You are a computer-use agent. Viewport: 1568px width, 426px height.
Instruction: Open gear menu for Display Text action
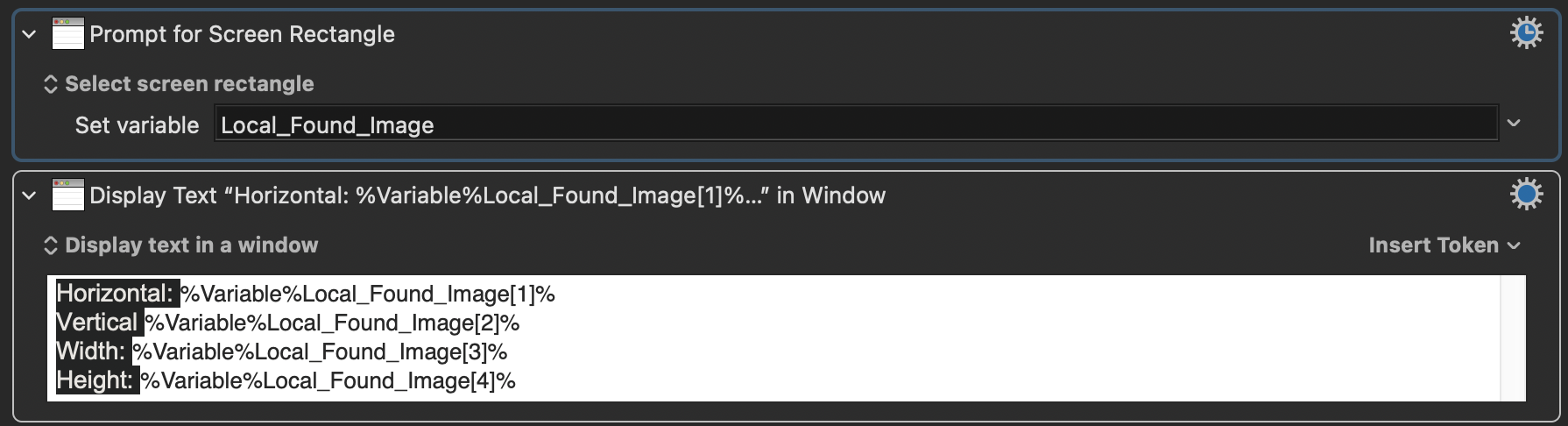1526,195
